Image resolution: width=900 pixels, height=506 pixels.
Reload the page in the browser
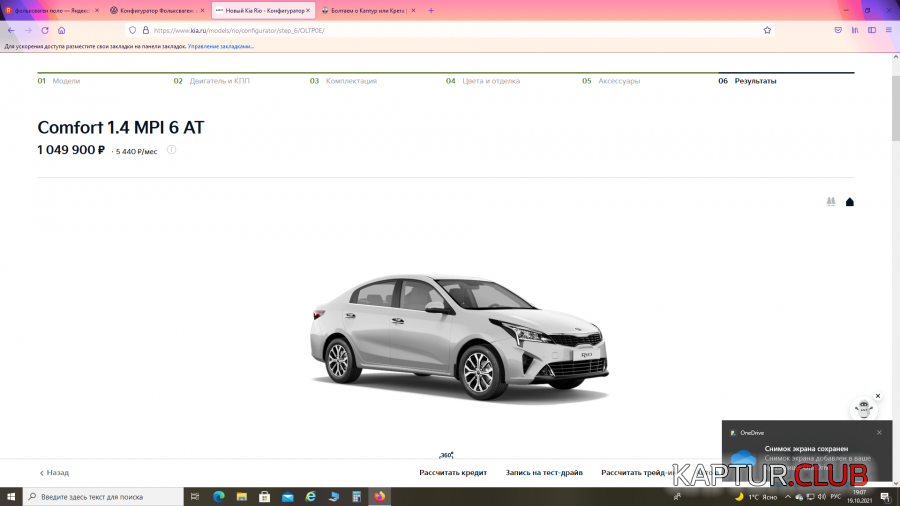pyautogui.click(x=44, y=30)
